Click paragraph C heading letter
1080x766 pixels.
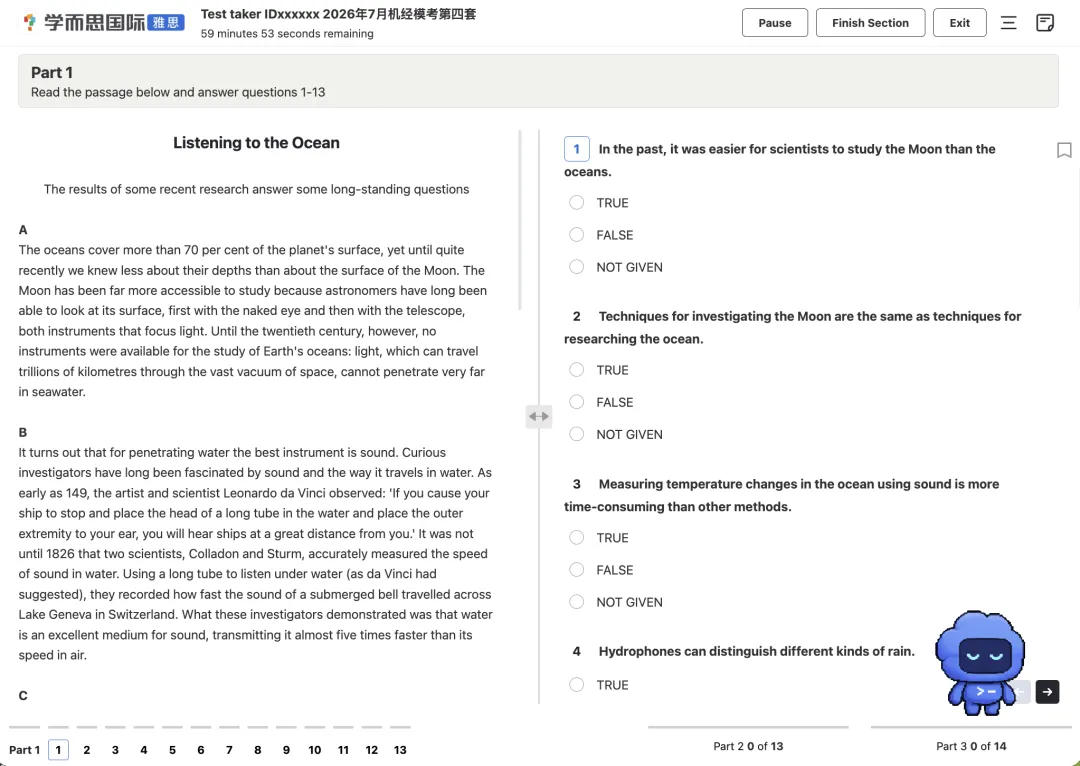(x=23, y=696)
